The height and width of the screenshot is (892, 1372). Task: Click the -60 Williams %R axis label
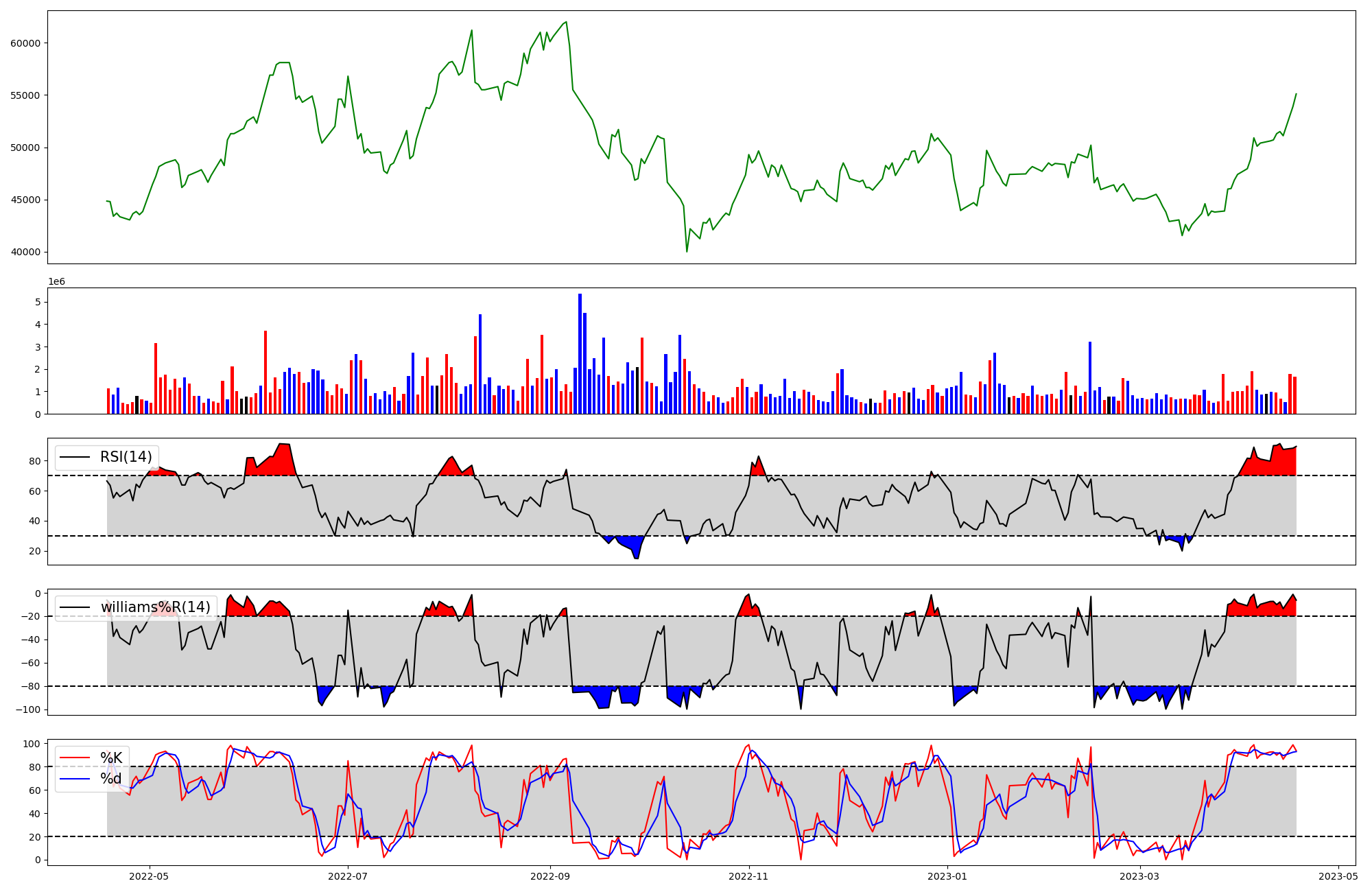tap(30, 664)
